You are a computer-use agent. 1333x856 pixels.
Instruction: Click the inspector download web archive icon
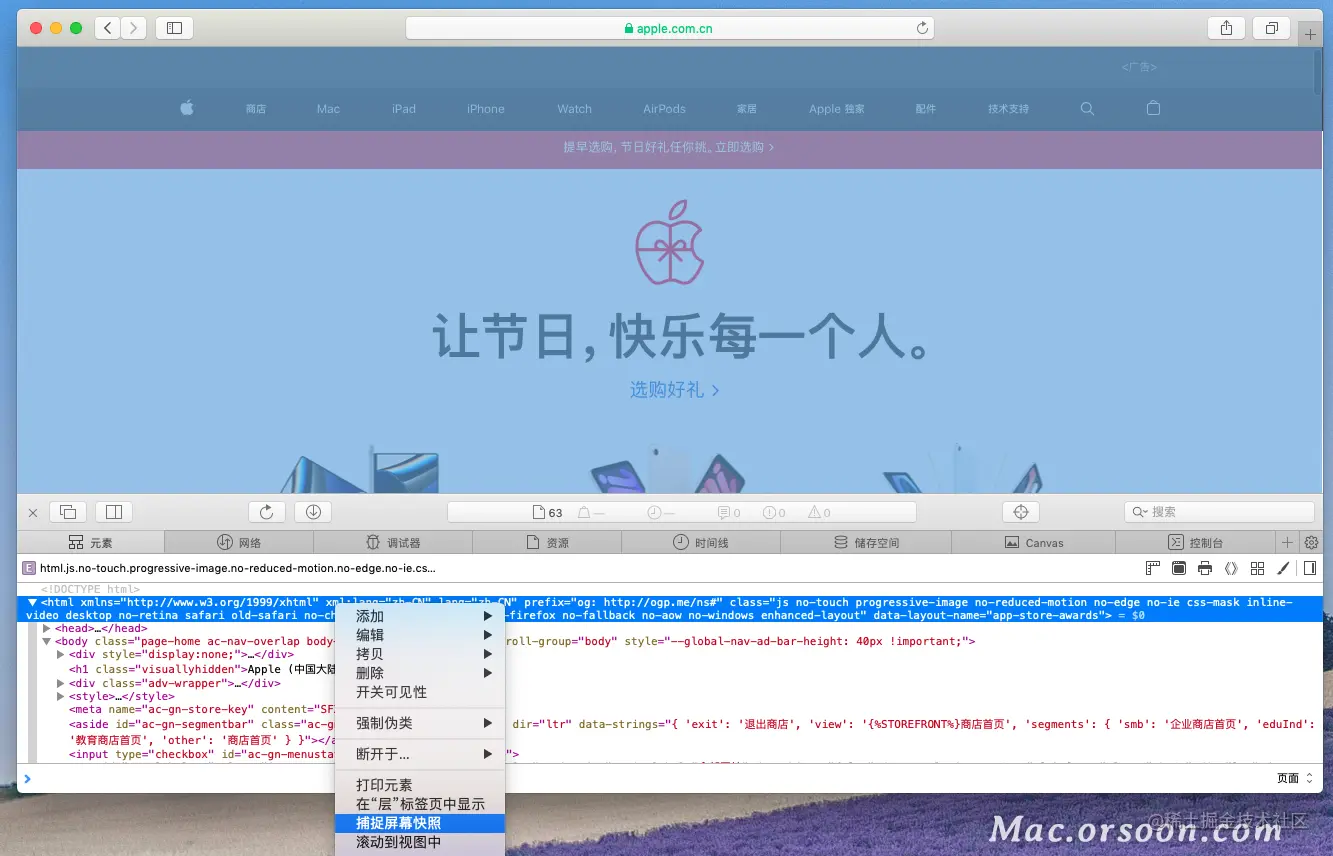point(313,512)
